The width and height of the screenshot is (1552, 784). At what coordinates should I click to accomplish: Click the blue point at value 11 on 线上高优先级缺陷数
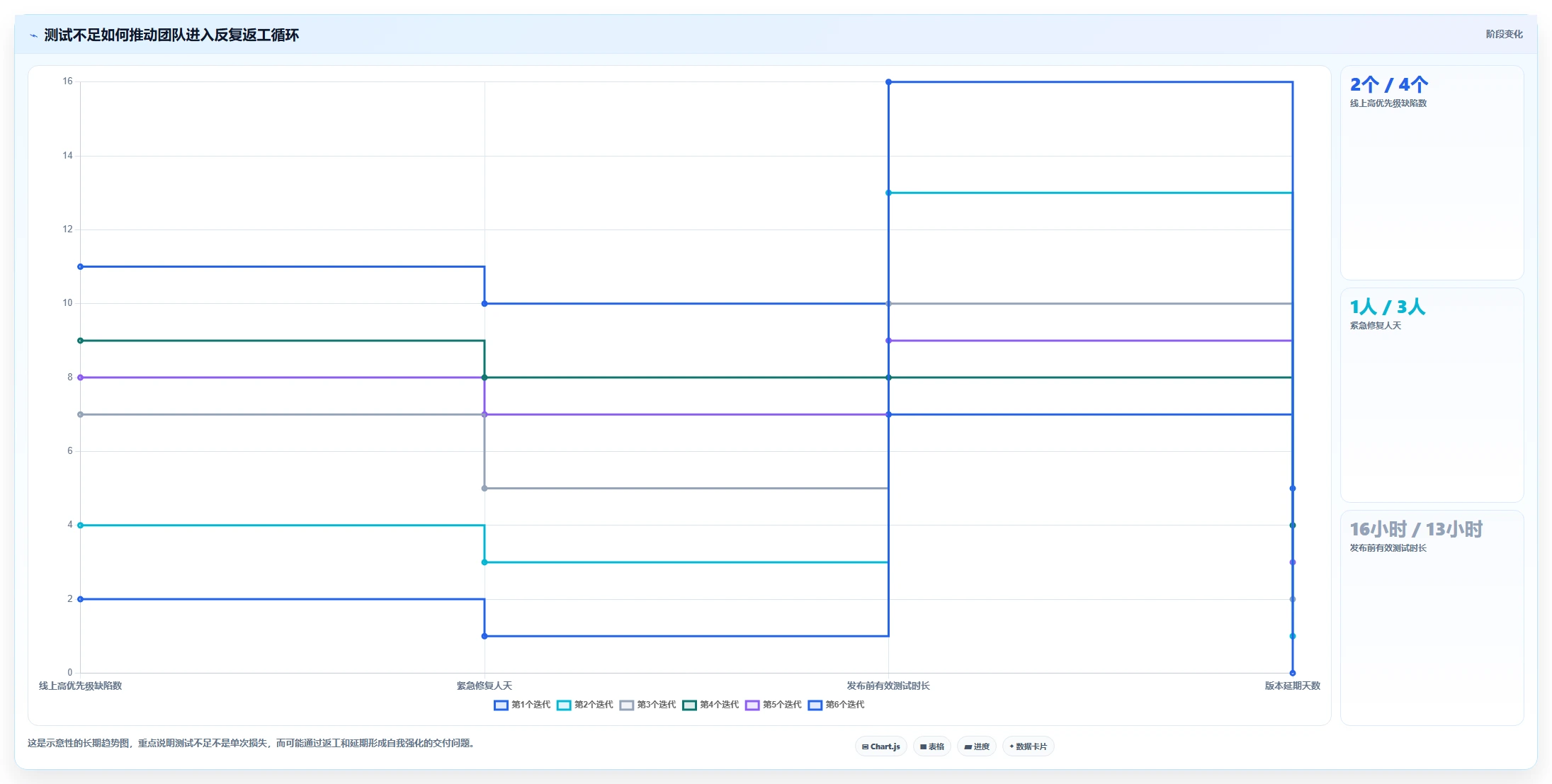pos(80,267)
